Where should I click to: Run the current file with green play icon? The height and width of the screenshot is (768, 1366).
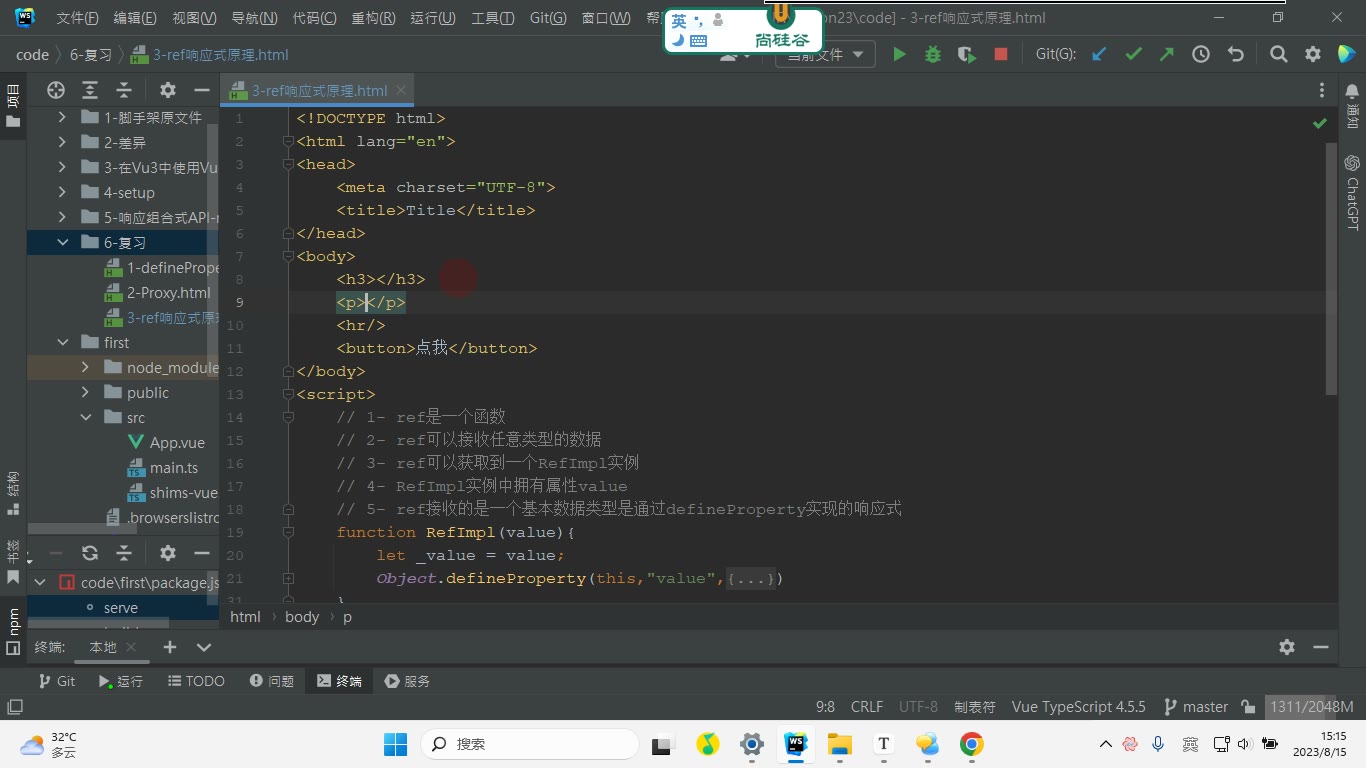tap(899, 55)
